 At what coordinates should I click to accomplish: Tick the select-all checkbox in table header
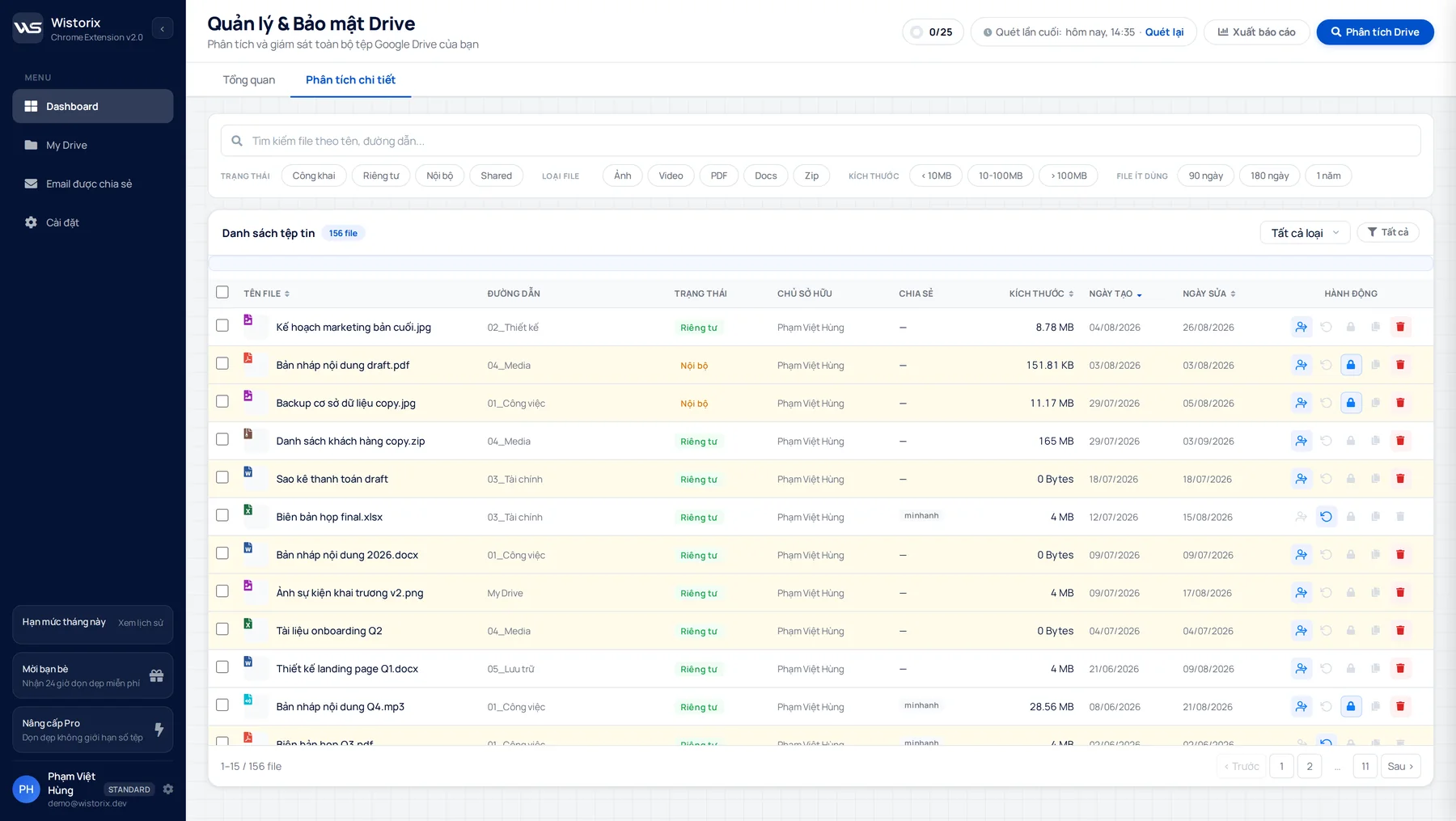tap(222, 292)
